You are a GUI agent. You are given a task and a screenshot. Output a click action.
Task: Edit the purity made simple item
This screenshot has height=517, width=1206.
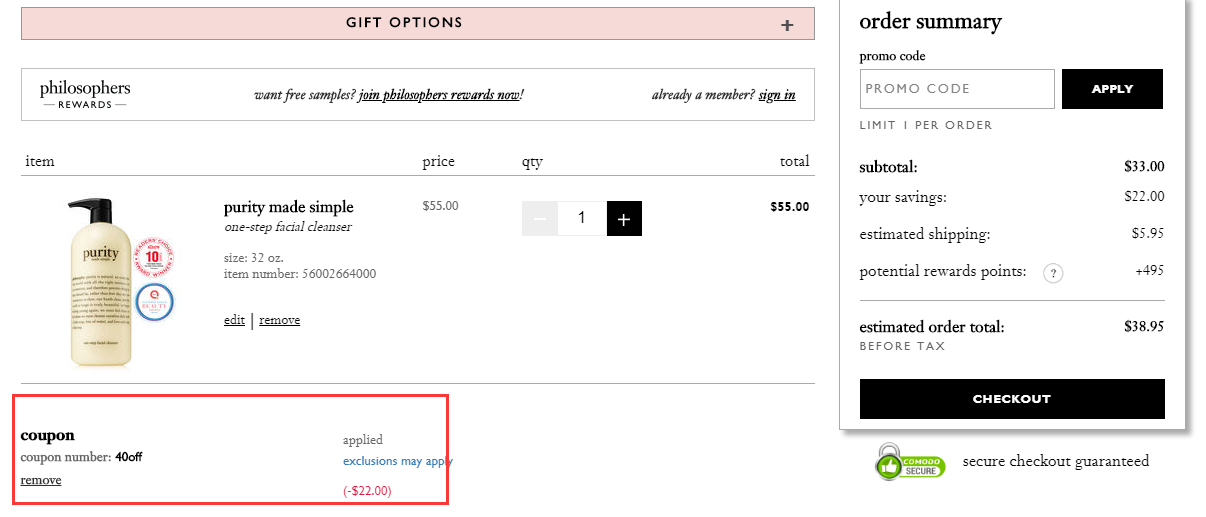pos(234,320)
